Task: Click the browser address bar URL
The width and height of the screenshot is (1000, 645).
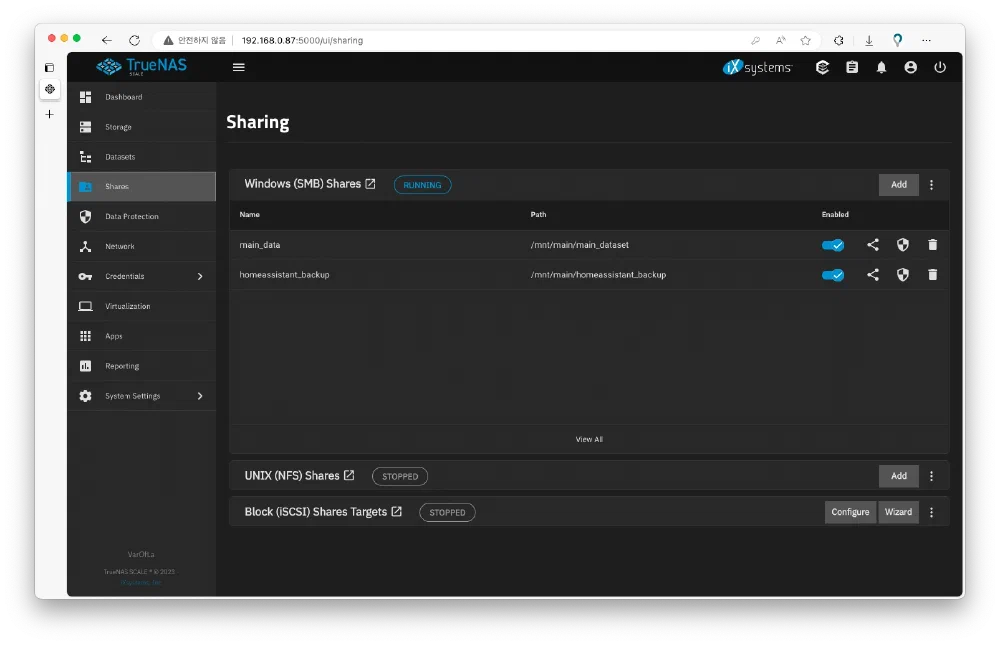Action: (302, 41)
